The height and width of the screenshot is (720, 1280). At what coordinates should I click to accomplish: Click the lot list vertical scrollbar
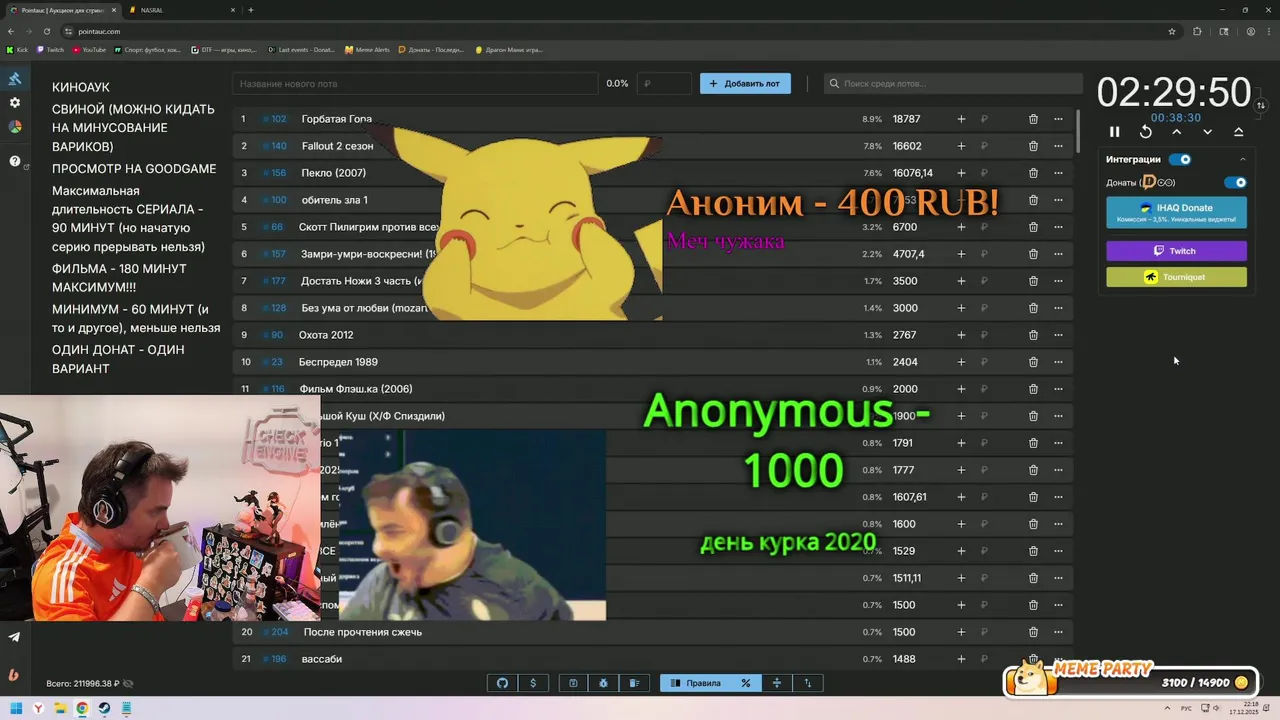[1078, 130]
